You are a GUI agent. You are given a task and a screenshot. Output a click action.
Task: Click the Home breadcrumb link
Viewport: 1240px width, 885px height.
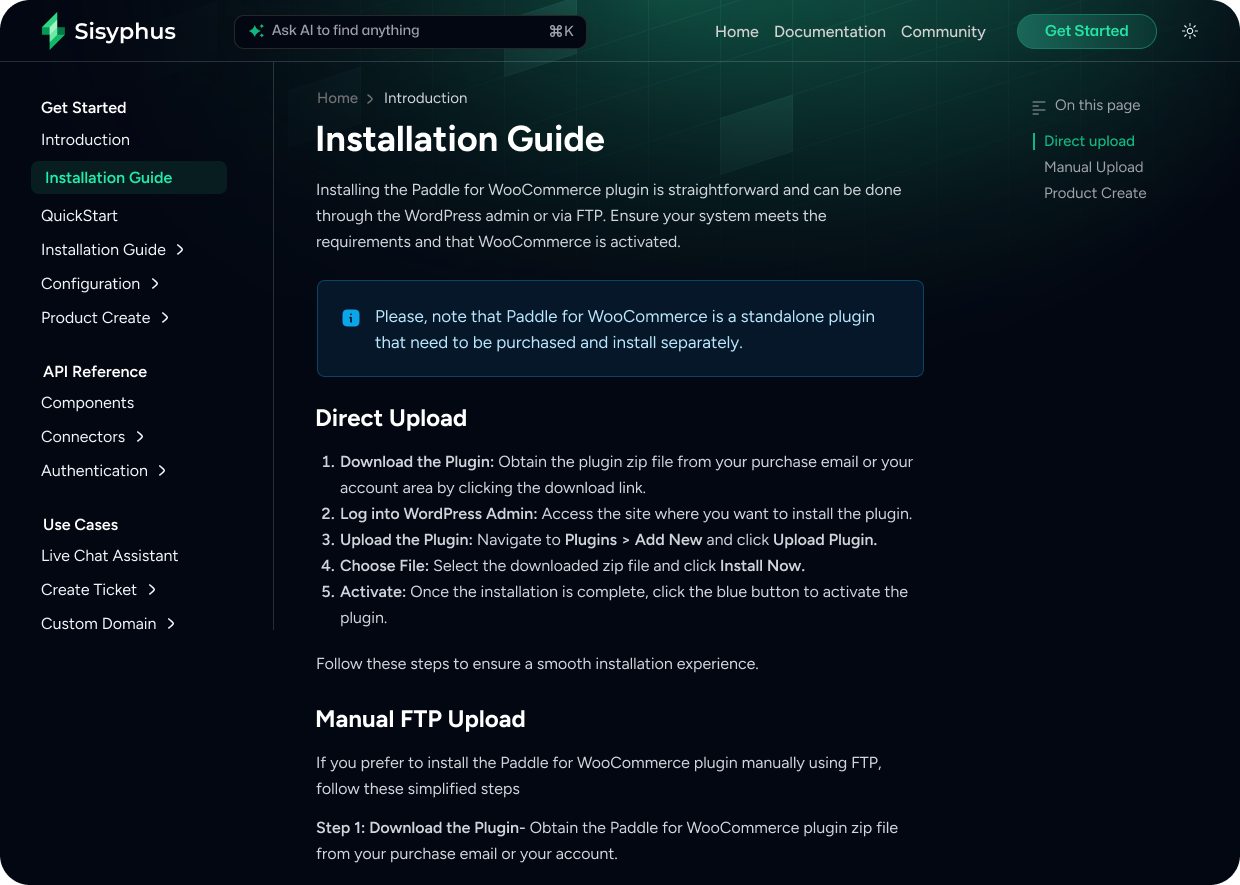coord(337,98)
